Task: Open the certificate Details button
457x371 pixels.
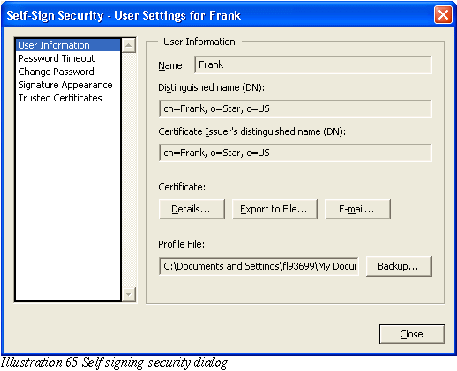Action: [x=192, y=209]
